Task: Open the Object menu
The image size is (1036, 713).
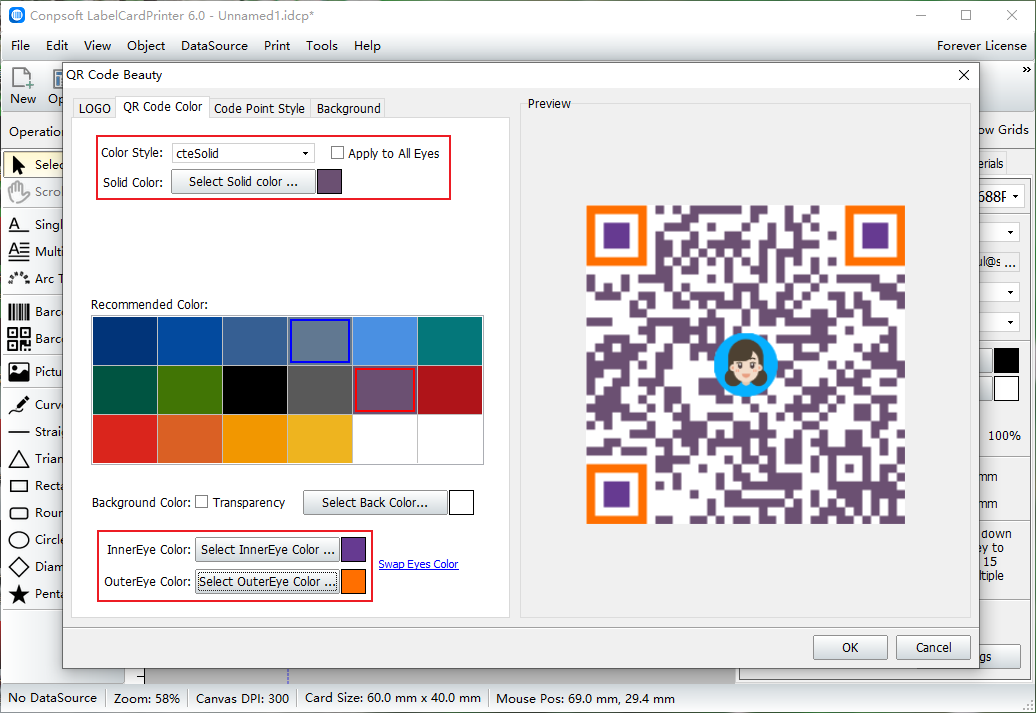Action: 146,46
